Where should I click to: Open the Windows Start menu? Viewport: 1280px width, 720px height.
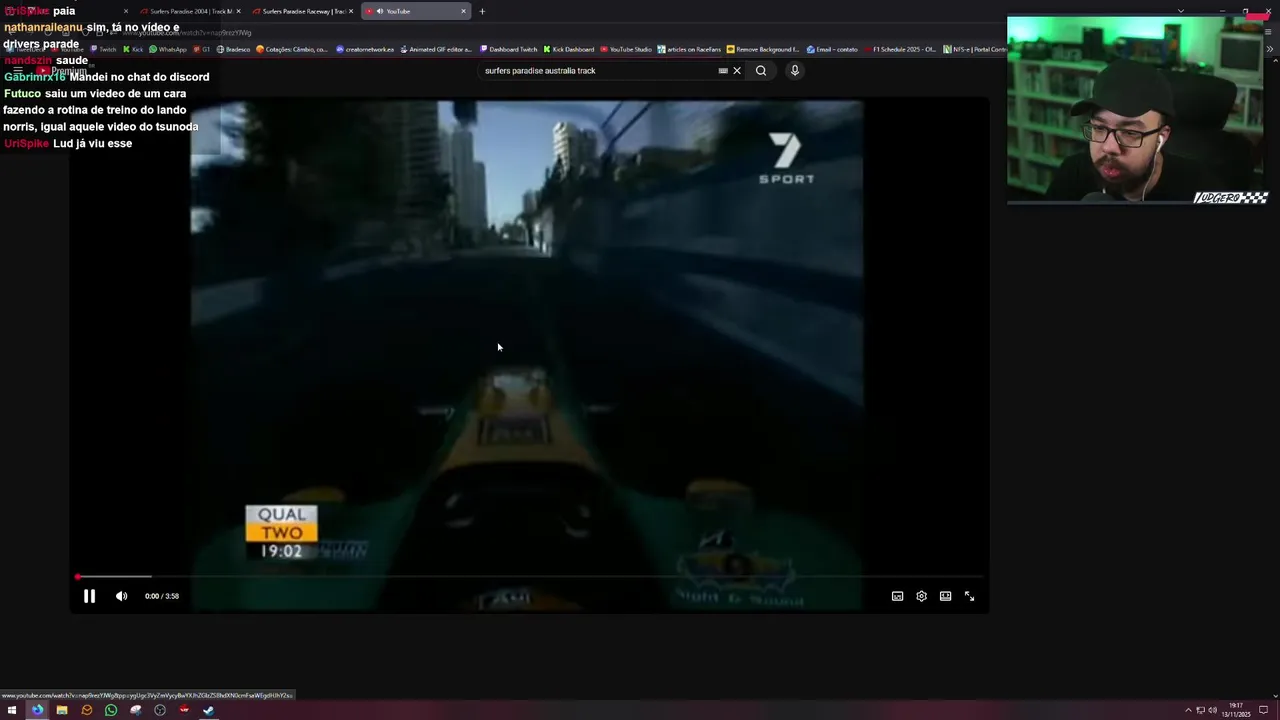pyautogui.click(x=12, y=710)
